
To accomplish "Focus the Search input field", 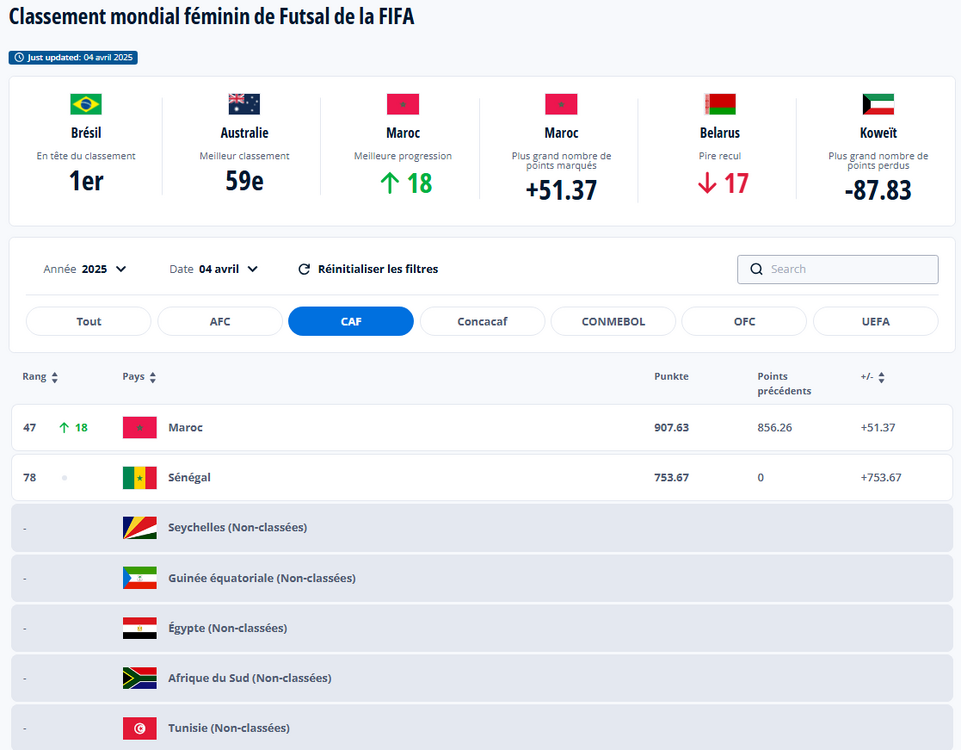I will pyautogui.click(x=838, y=270).
